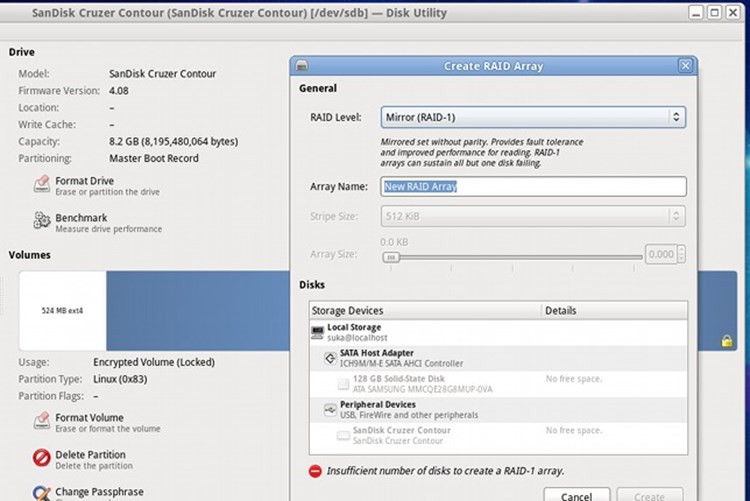750x501 pixels.
Task: Select the Local Storage tree row
Action: pos(498,332)
